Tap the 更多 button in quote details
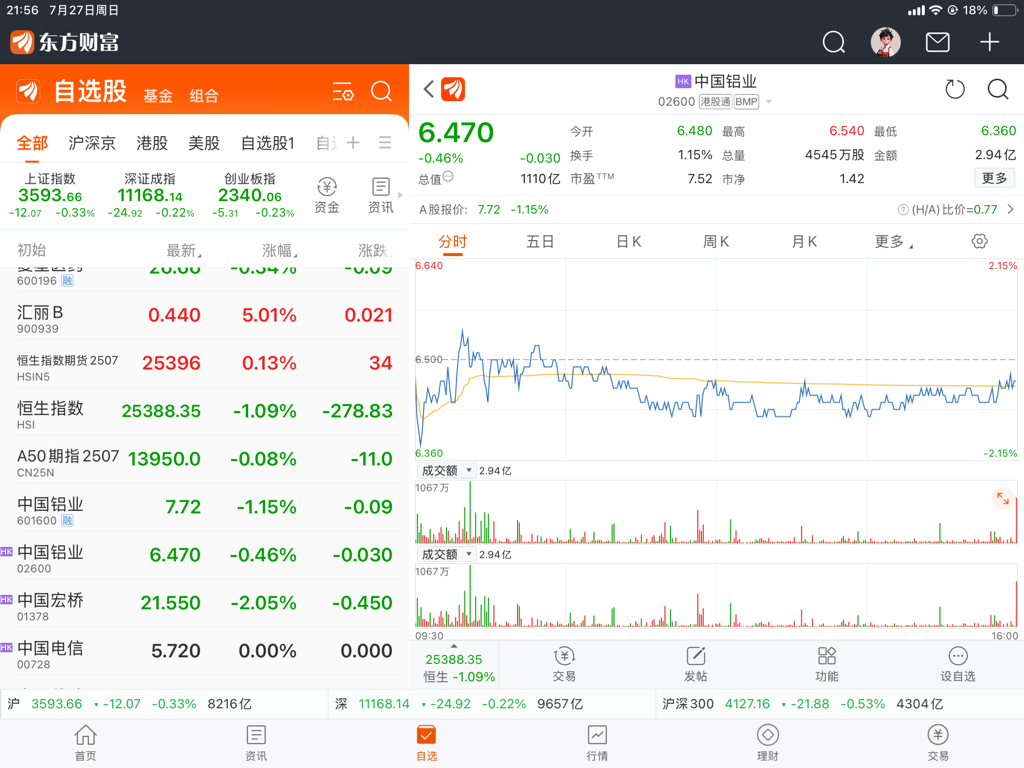 click(x=995, y=178)
